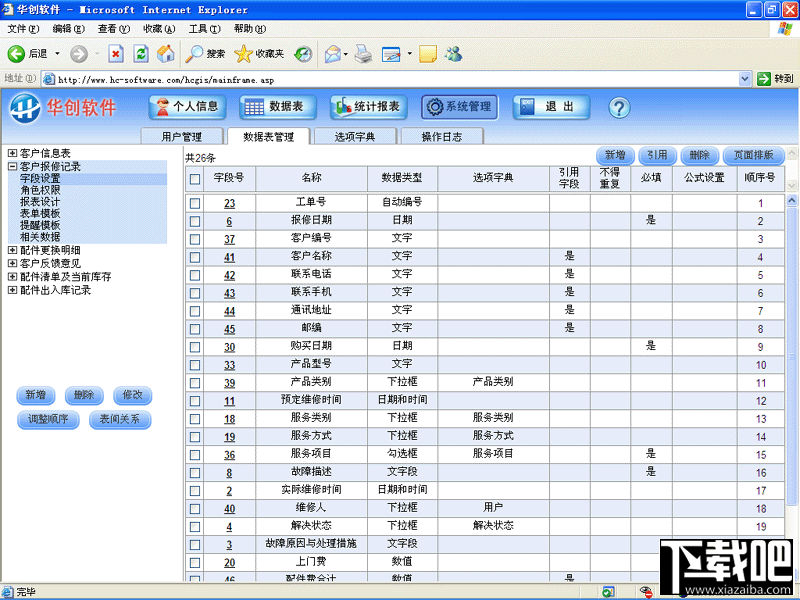Click the IE Forward arrow icon

coord(79,54)
